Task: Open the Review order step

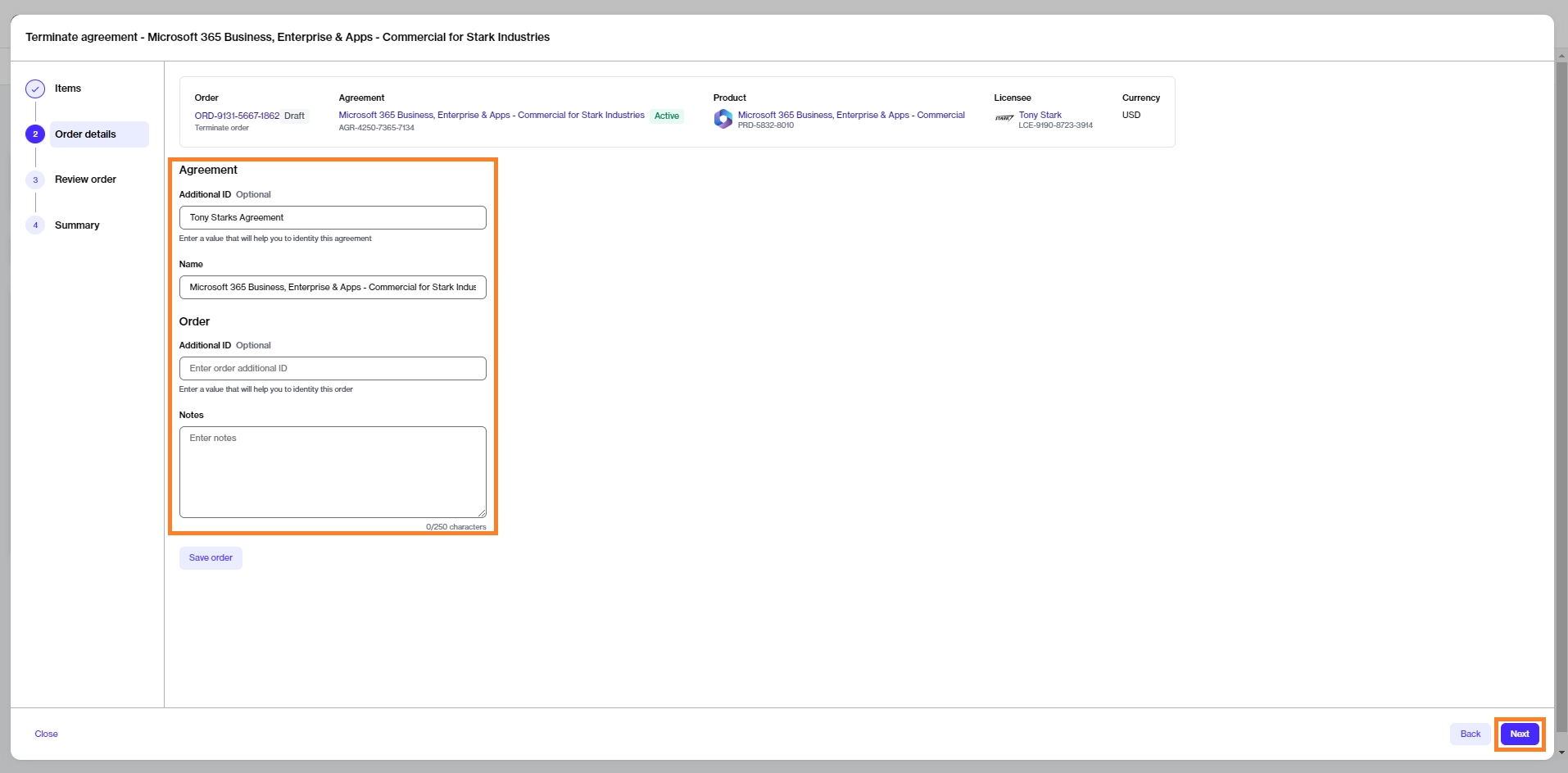Action: pyautogui.click(x=85, y=180)
